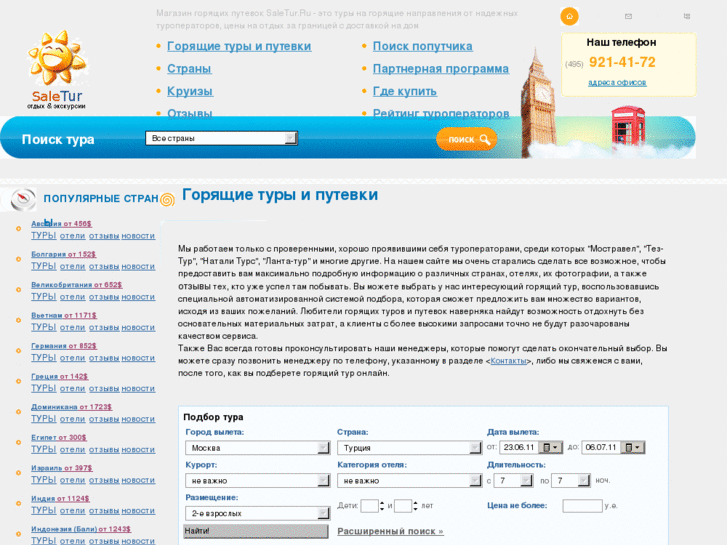
Task: Open Доминикана от 1723$ link
Action: tap(71, 407)
